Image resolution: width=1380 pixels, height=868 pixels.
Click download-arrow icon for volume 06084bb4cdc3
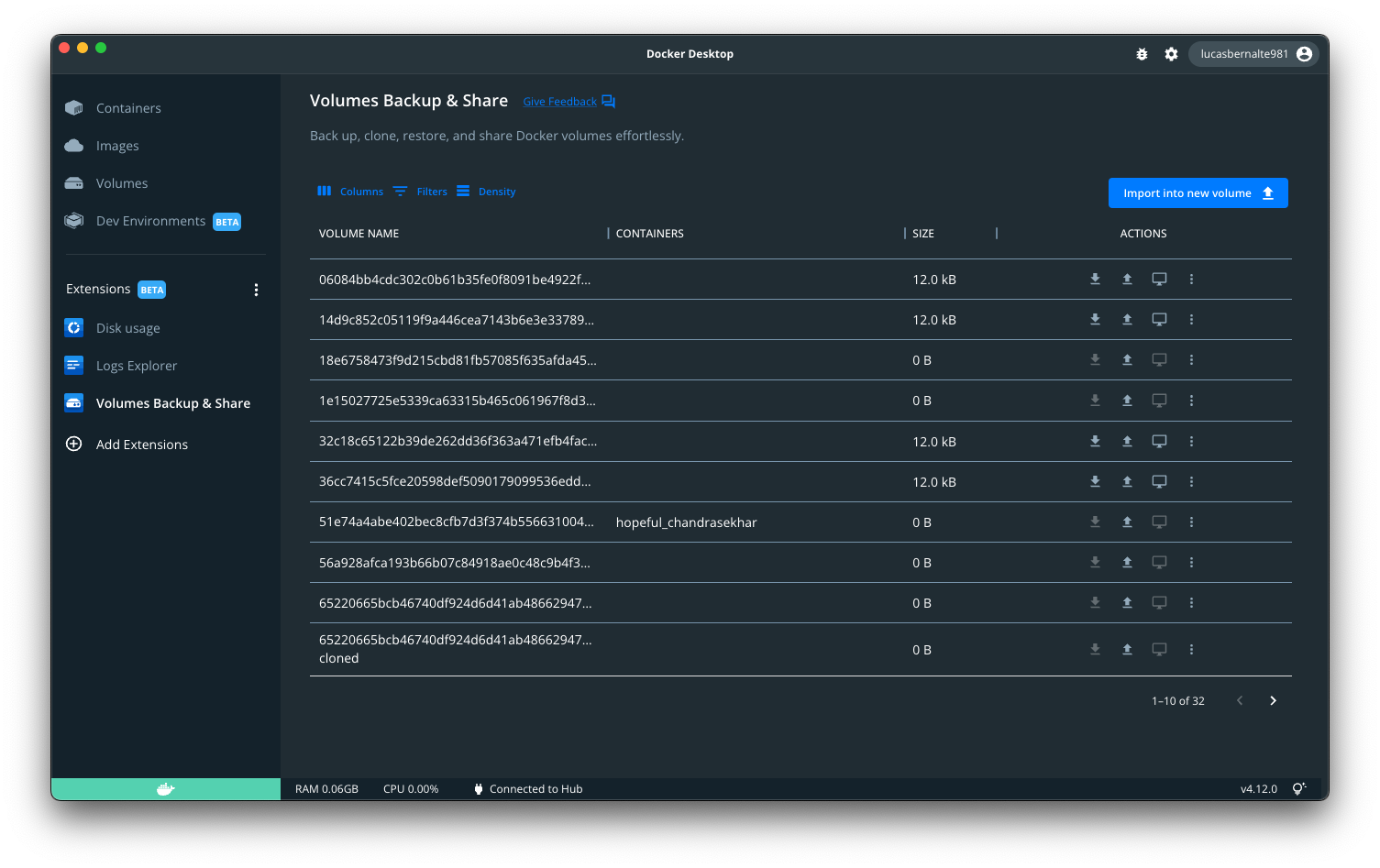pos(1095,280)
